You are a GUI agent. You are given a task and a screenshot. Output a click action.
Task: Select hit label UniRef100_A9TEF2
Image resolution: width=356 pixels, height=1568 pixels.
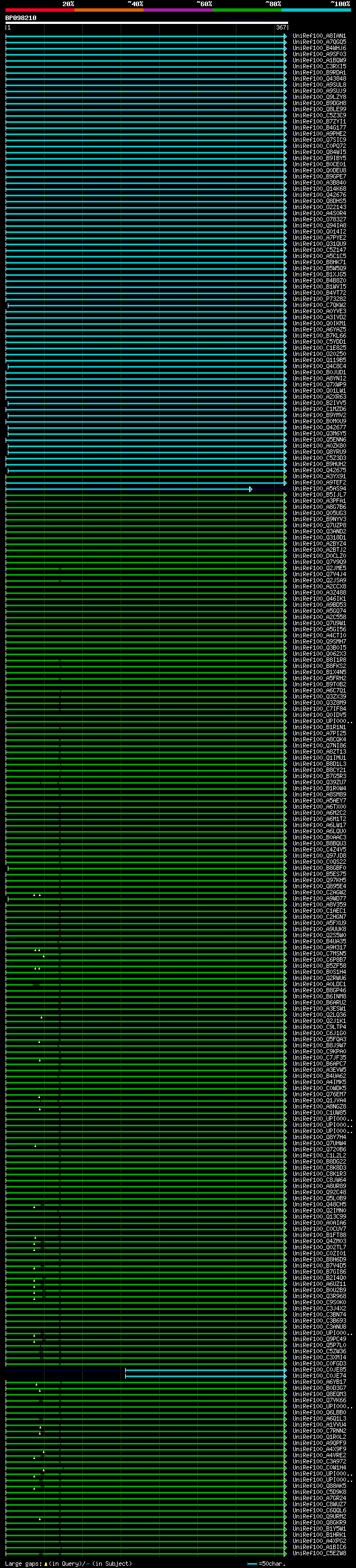click(x=319, y=483)
